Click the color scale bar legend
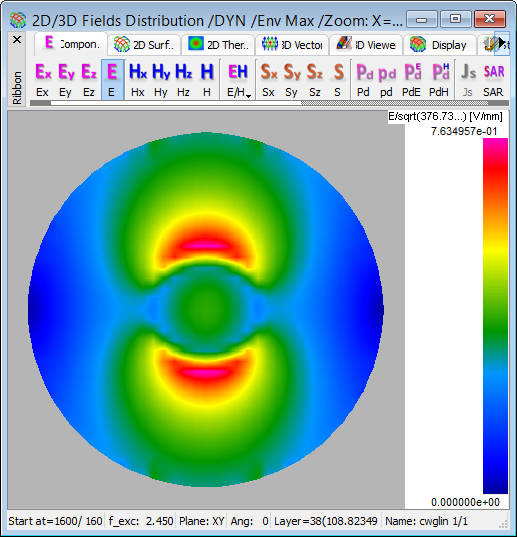 tap(495, 316)
